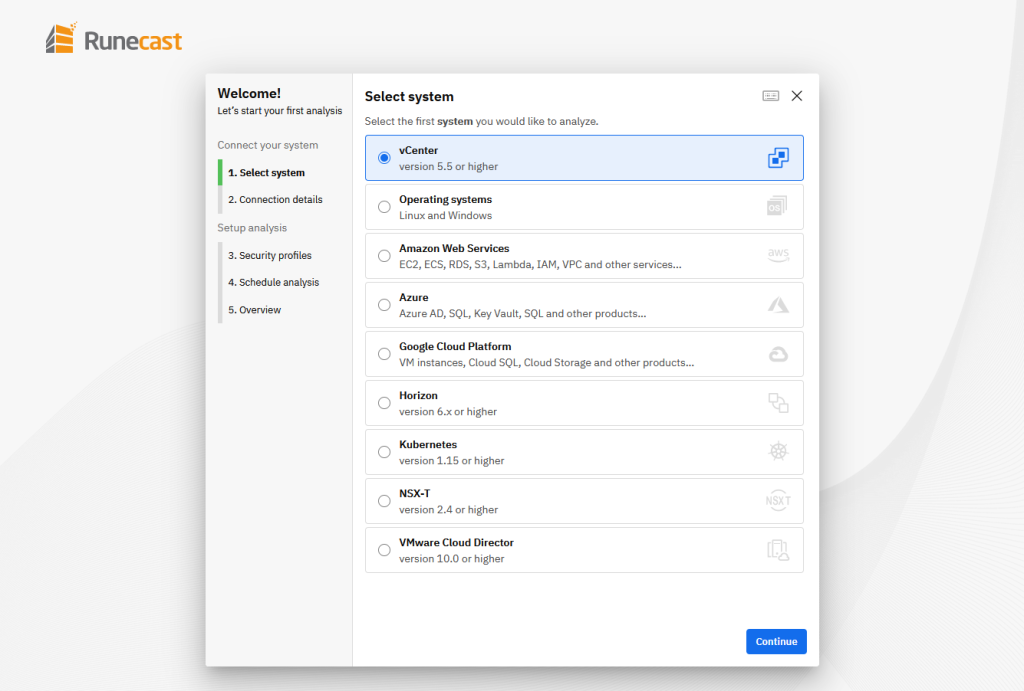Viewport: 1024px width, 691px height.
Task: Click the 'EC2, ECS, RDS, S3, Lambda' description
Action: pyautogui.click(x=540, y=265)
